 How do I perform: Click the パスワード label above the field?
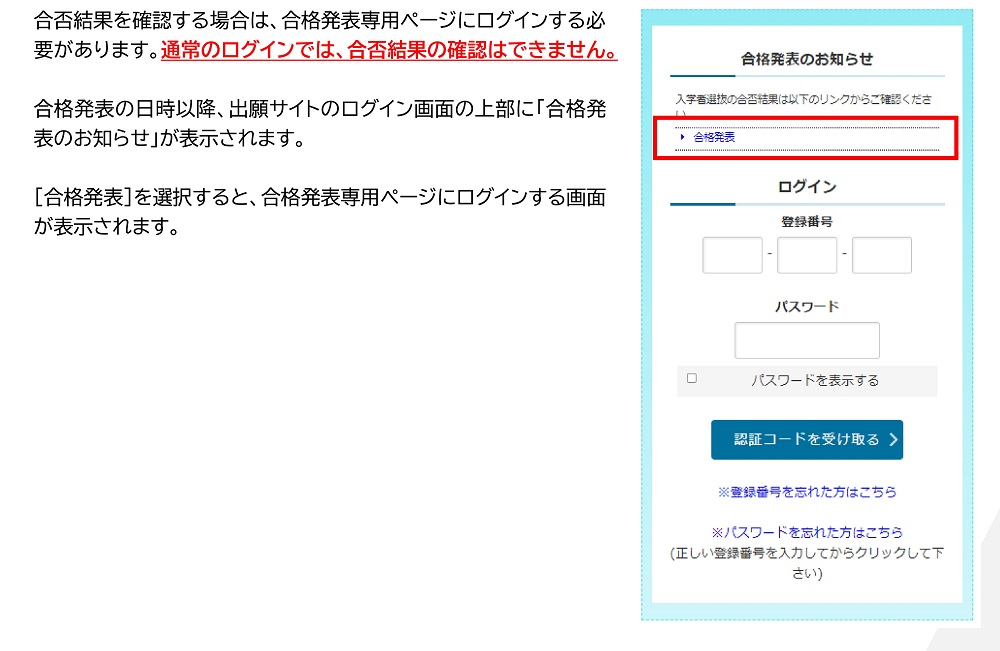[x=807, y=307]
